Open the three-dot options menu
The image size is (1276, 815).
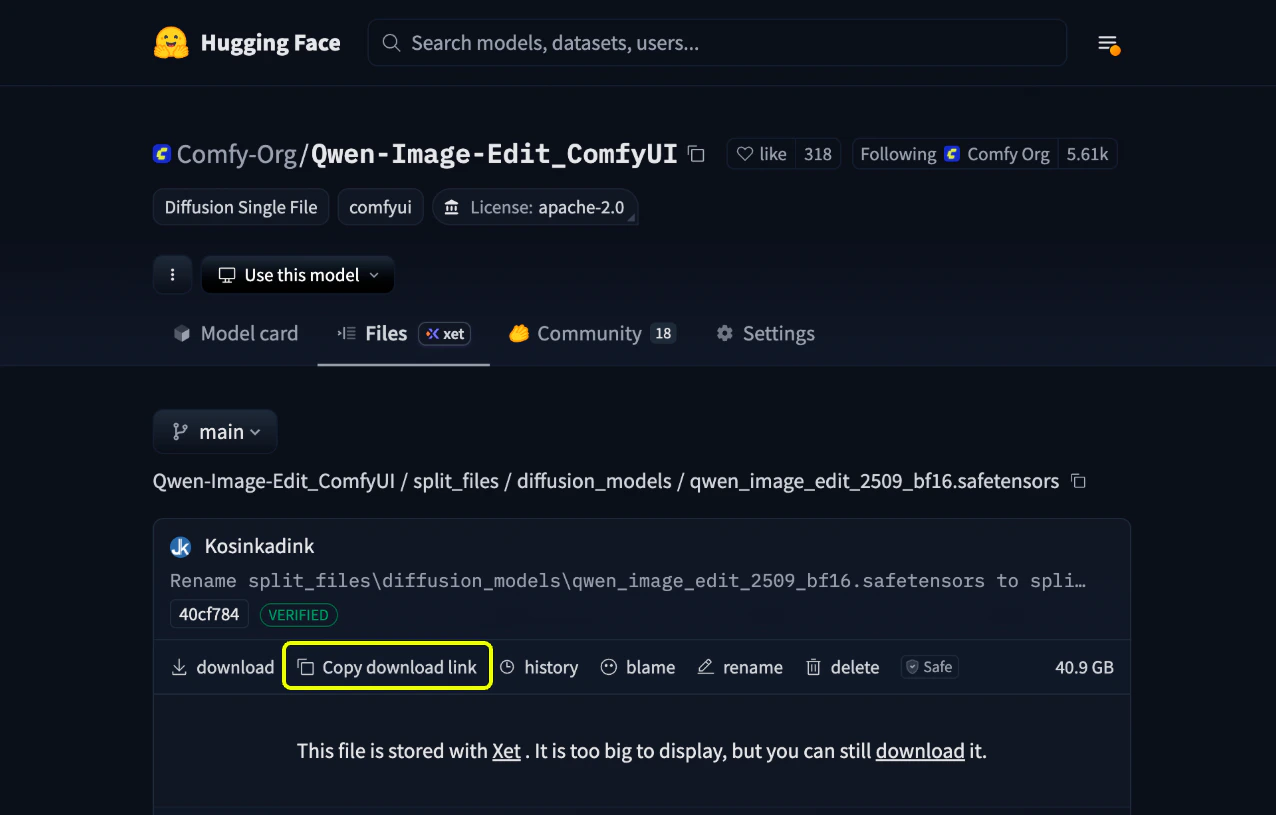(x=172, y=274)
